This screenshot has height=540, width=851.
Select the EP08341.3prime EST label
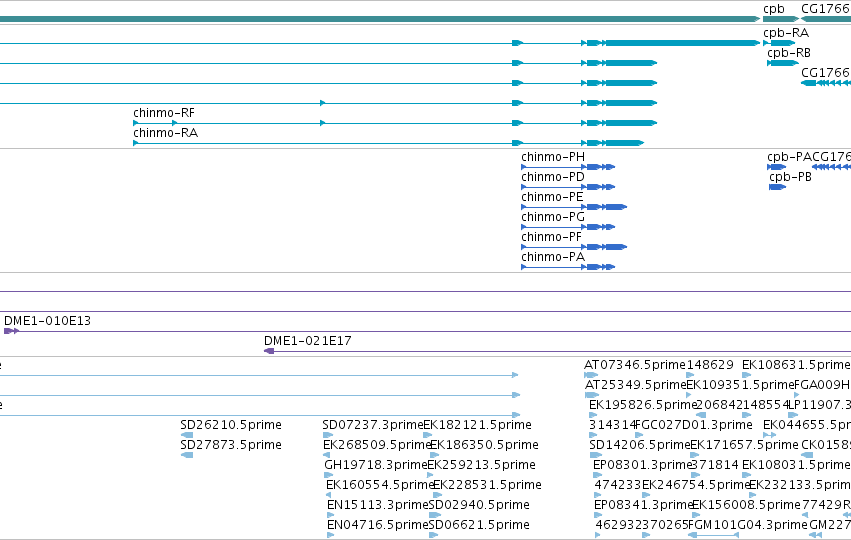click(x=643, y=505)
